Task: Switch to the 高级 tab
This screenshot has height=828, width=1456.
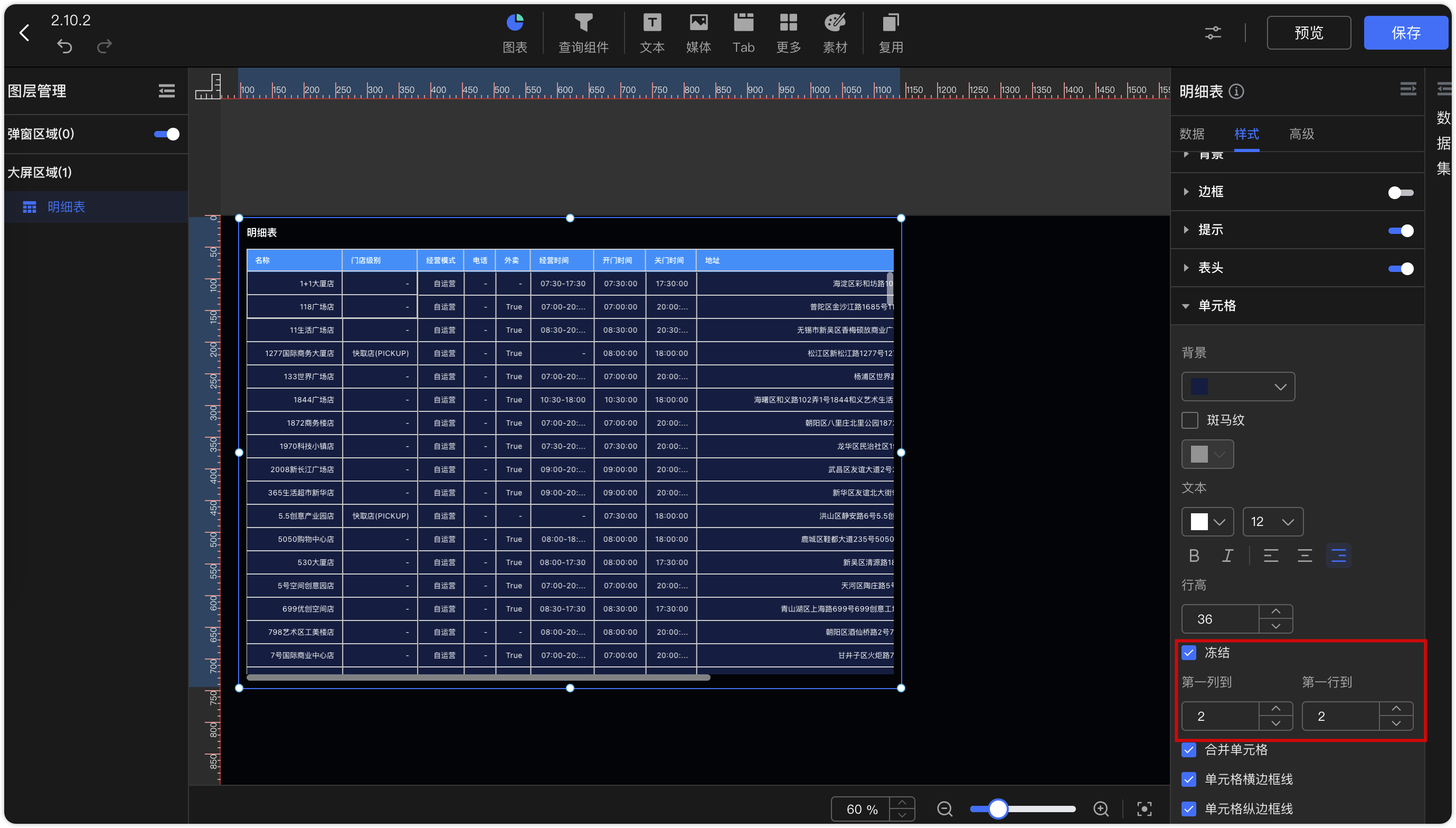Action: 1301,134
